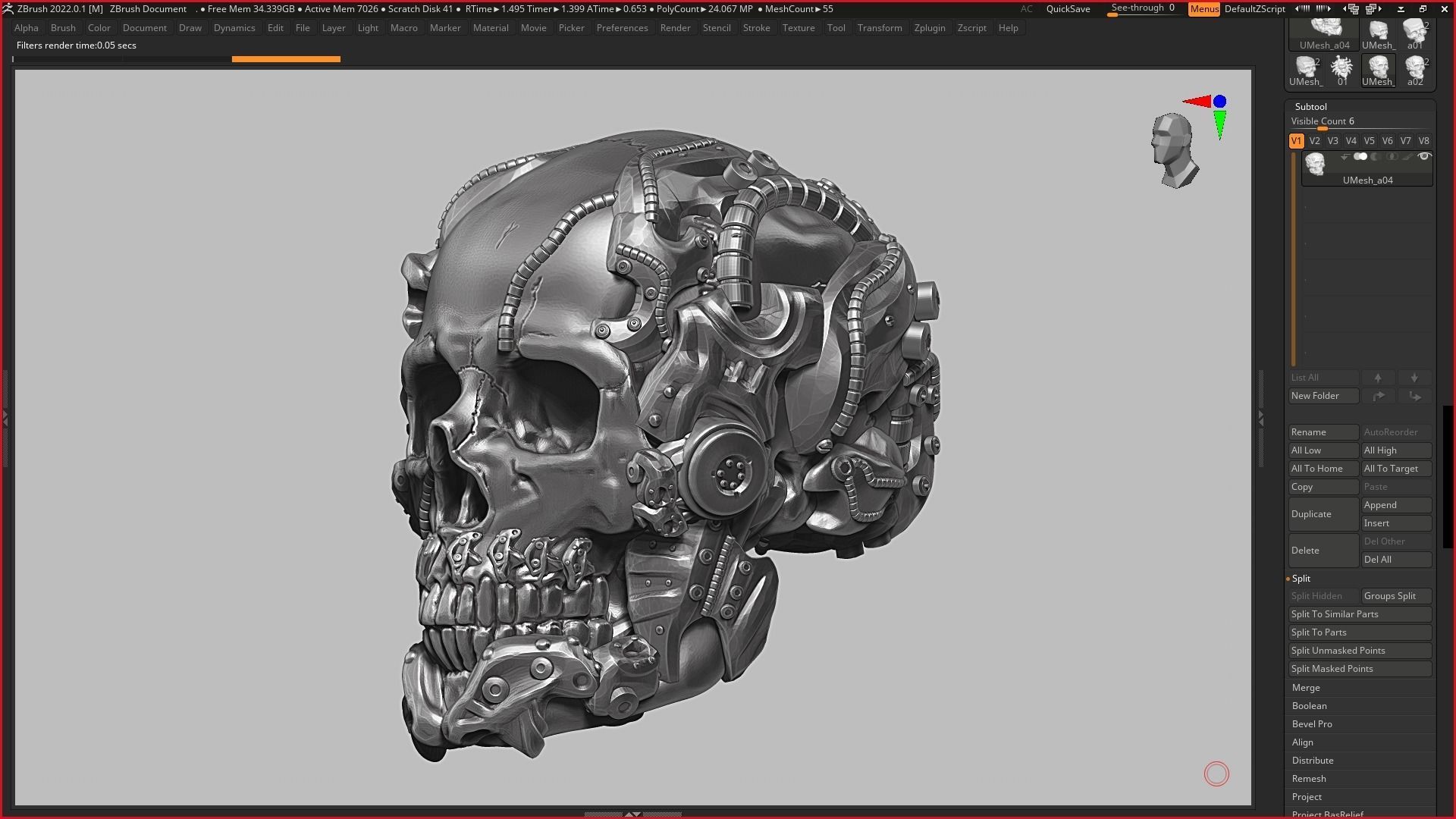Open the Material menu
Screen dimensions: 1456x819
tap(491, 28)
